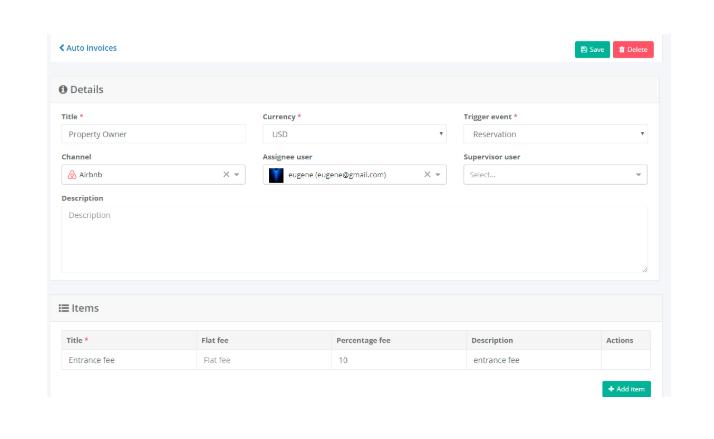Image resolution: width=714 pixels, height=439 pixels.
Task: Click the Add item button
Action: click(x=626, y=389)
